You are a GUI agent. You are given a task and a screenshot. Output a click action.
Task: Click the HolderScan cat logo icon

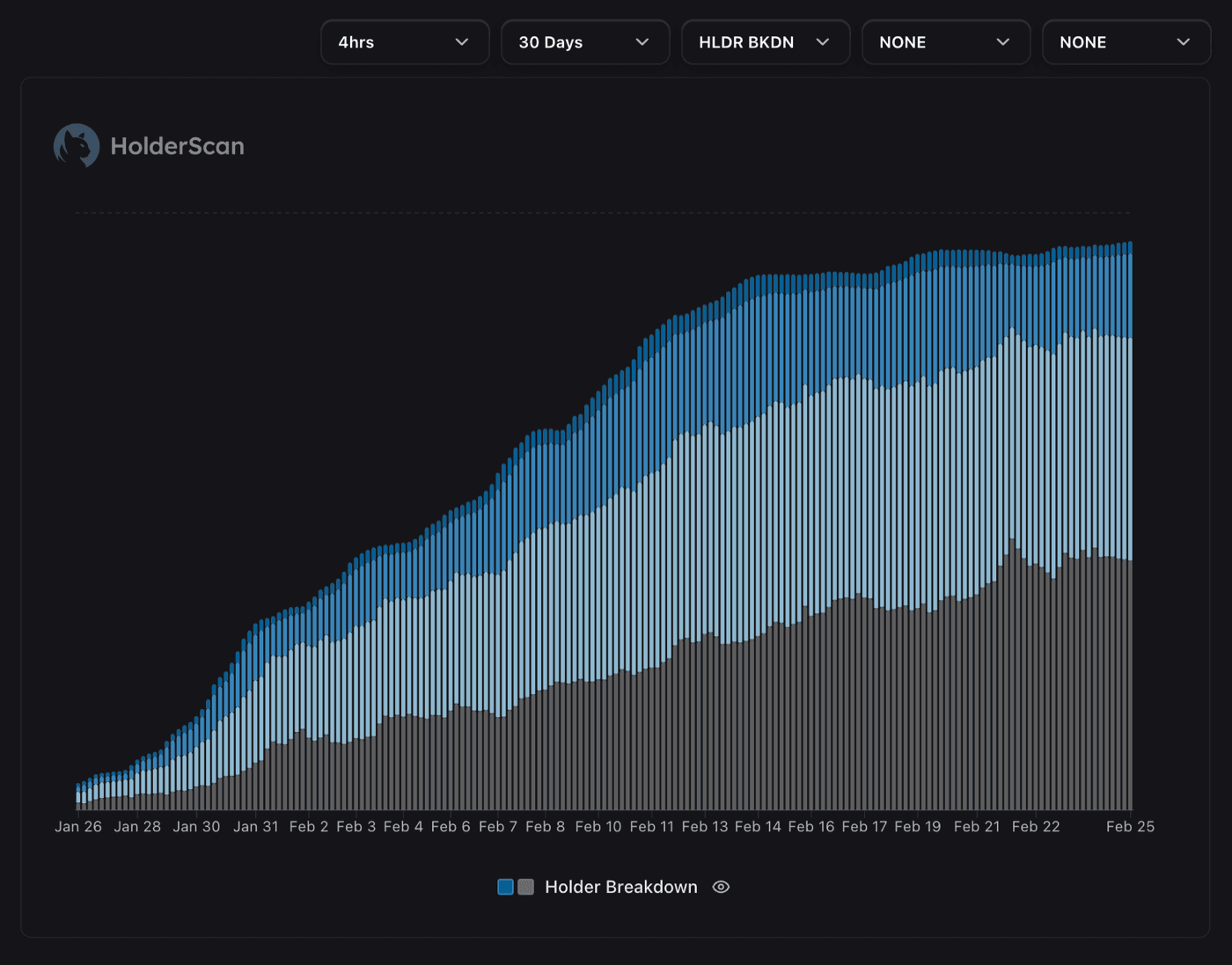(75, 145)
